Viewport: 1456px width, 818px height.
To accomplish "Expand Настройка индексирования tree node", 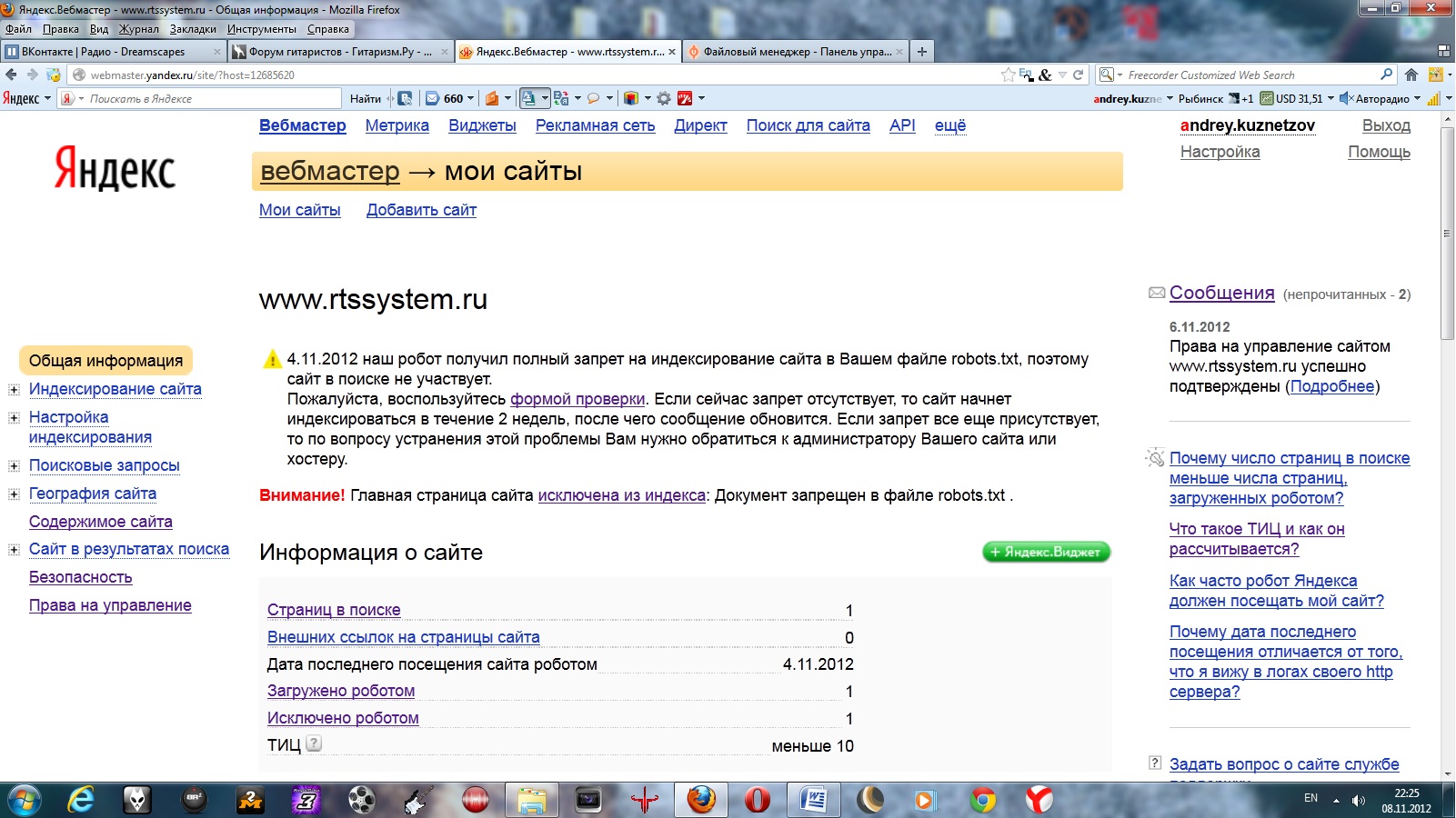I will pyautogui.click(x=14, y=418).
